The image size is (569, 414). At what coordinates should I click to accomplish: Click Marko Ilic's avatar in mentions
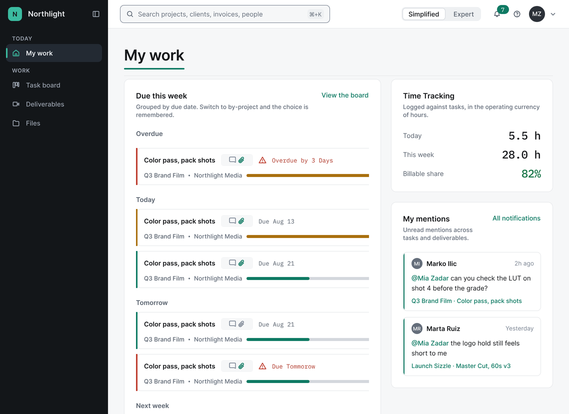pos(417,263)
